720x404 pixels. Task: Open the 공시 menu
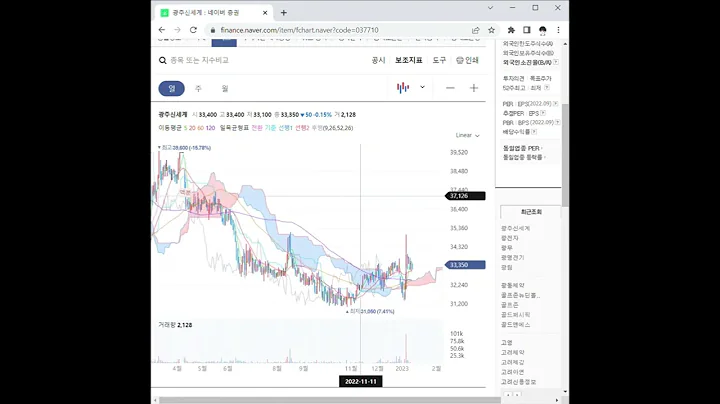378,60
